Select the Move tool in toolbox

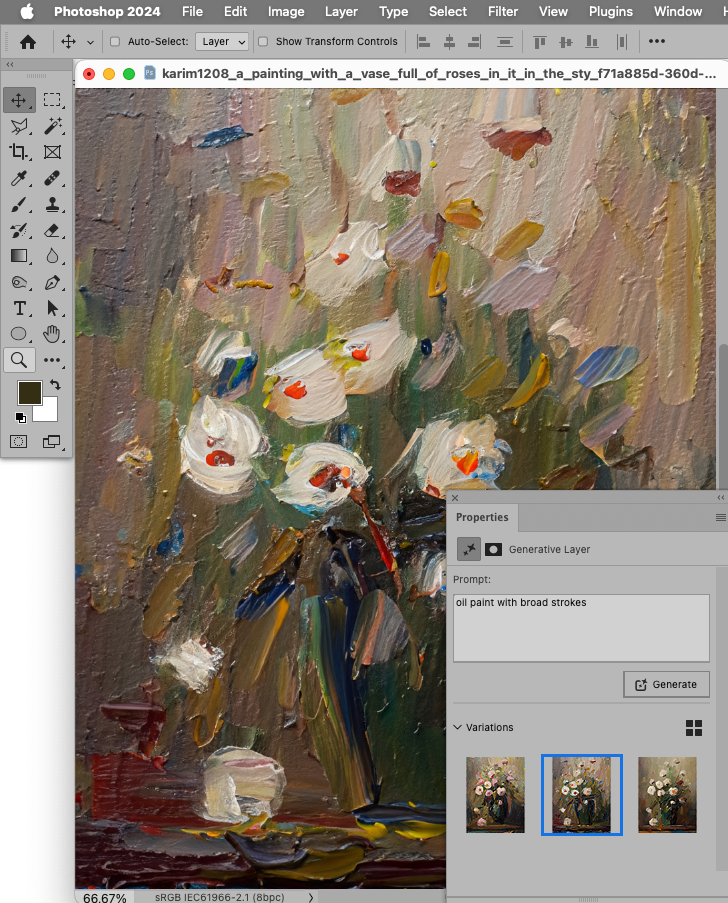pyautogui.click(x=19, y=100)
